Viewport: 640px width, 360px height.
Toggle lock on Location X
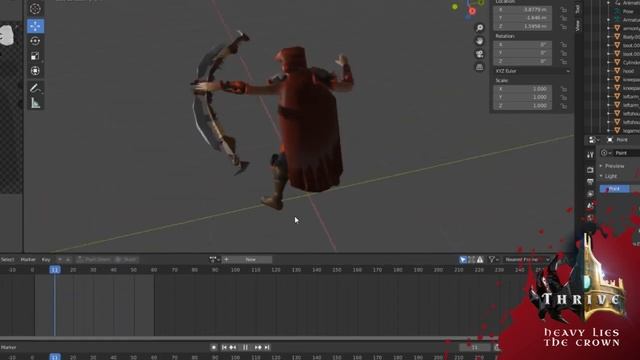564,10
